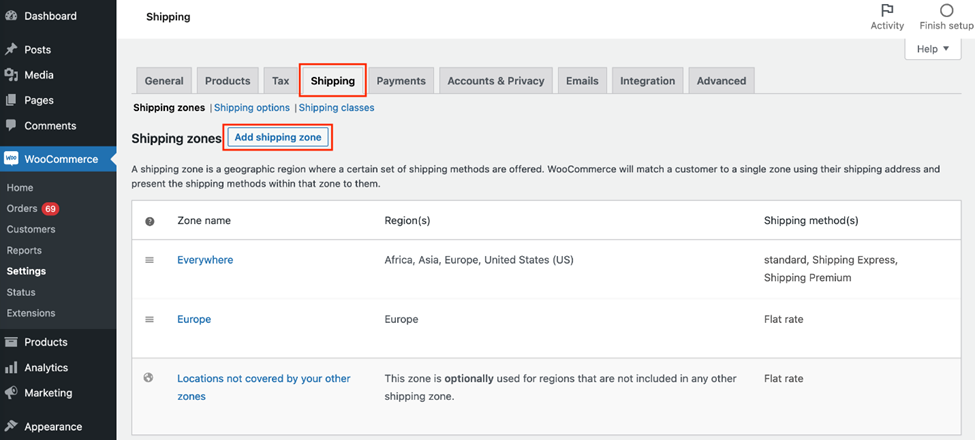Select the Settings submenu item
The width and height of the screenshot is (975, 440).
[26, 271]
